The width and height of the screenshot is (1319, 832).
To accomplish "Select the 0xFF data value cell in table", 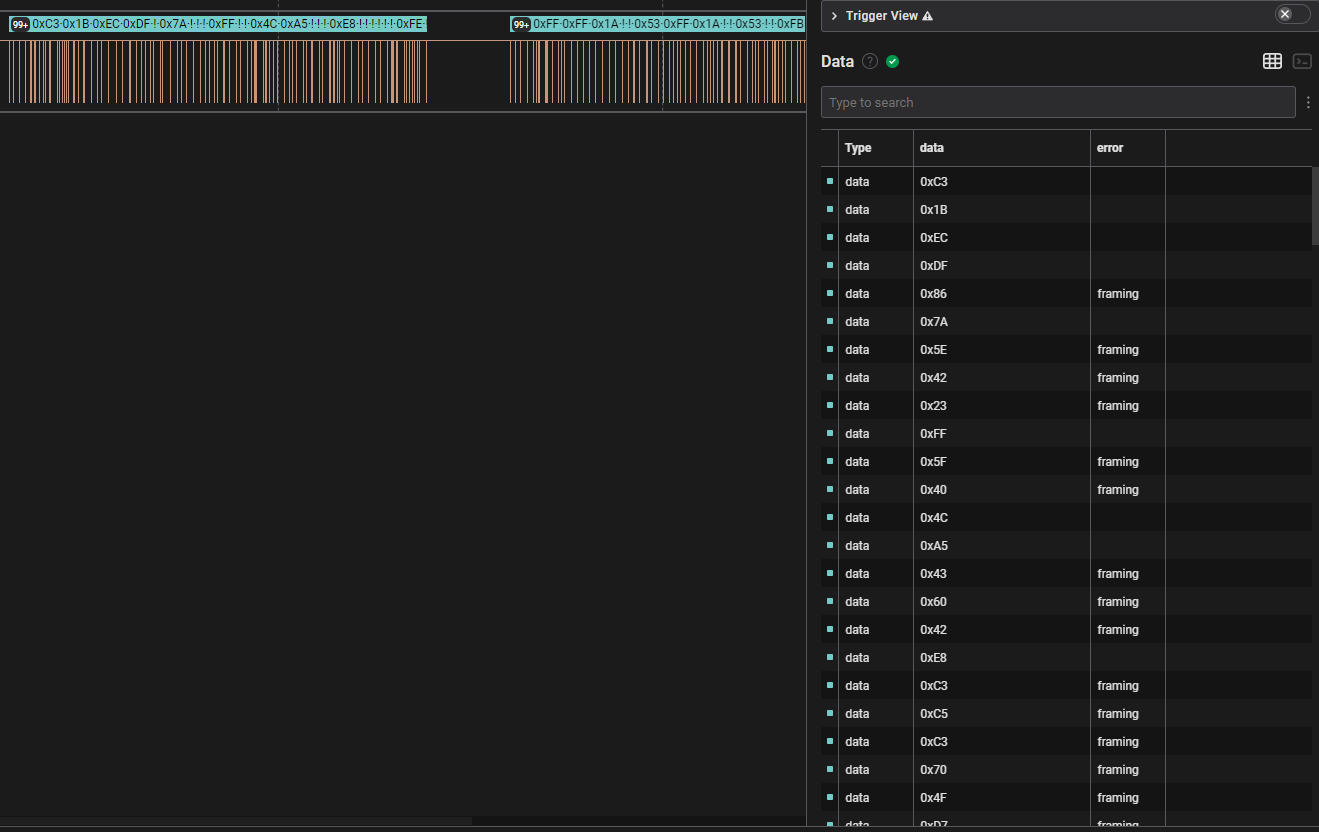I will (1002, 433).
